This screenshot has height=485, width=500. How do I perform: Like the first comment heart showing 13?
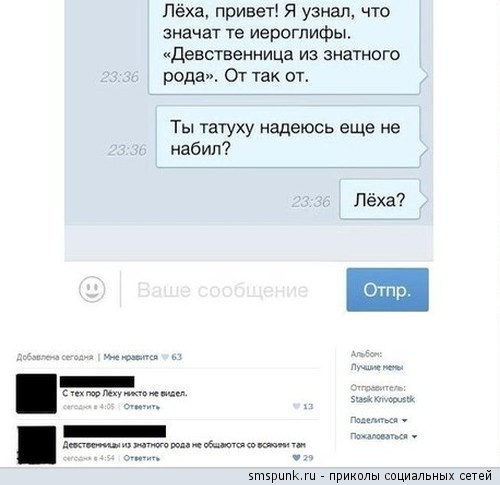(296, 406)
